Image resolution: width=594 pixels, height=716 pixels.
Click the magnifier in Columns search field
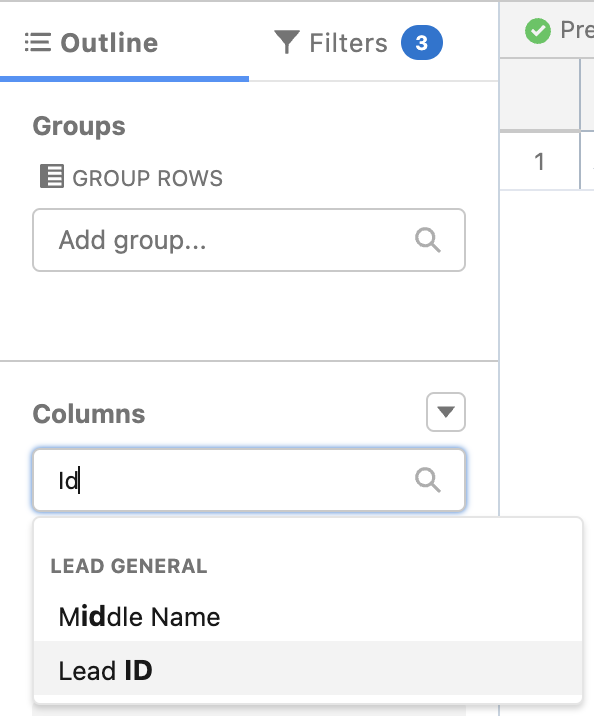pos(428,480)
